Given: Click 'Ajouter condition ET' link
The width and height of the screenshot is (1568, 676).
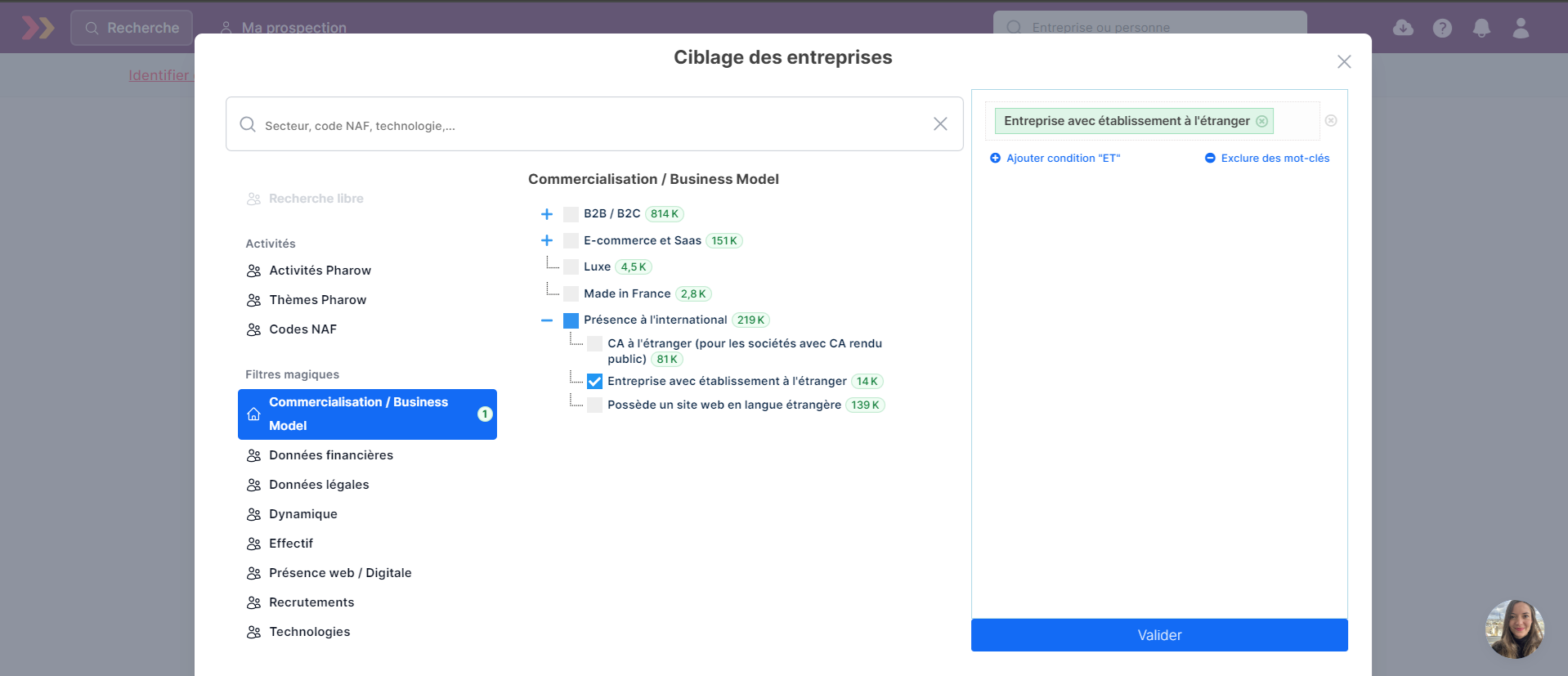Looking at the screenshot, I should tap(1062, 159).
